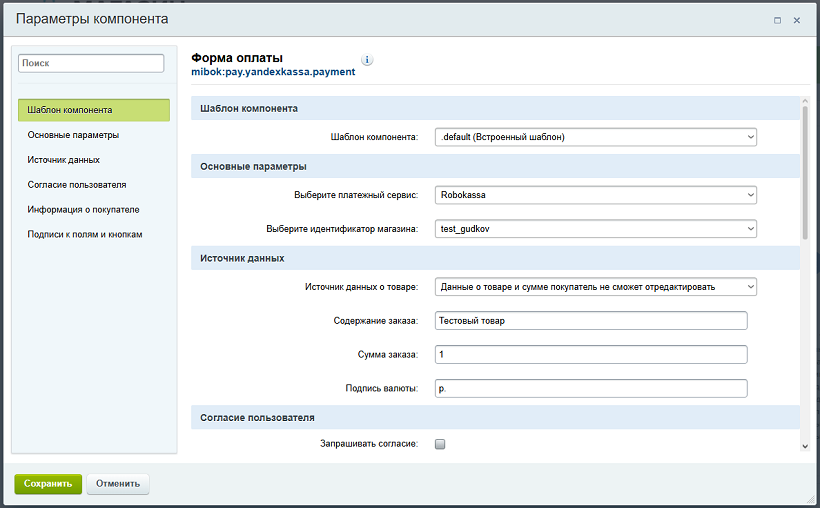820x508 pixels.
Task: Open the Источник данных о товаре dropdown
Action: (x=596, y=287)
